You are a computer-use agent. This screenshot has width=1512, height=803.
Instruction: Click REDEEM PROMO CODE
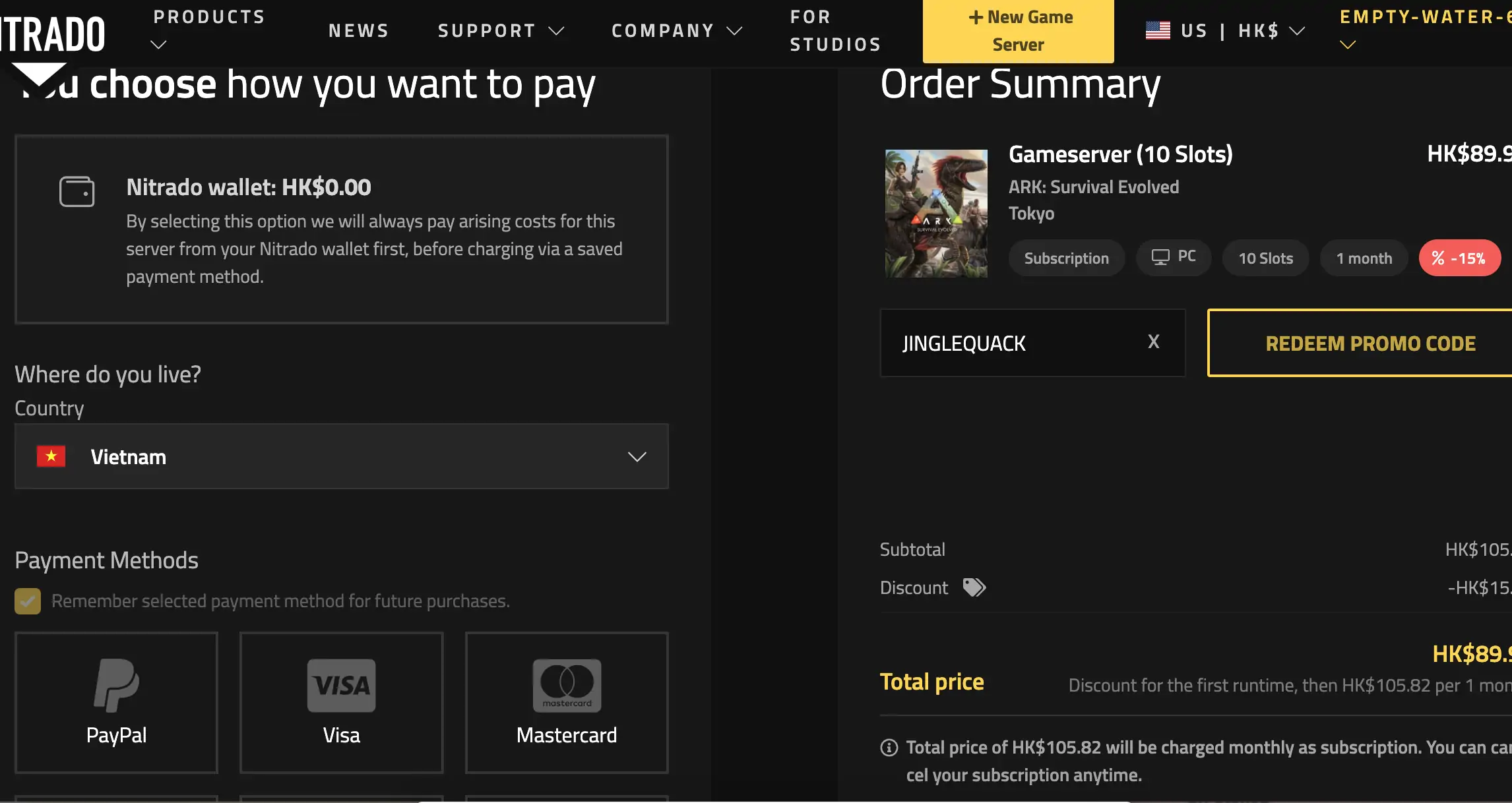(1371, 343)
